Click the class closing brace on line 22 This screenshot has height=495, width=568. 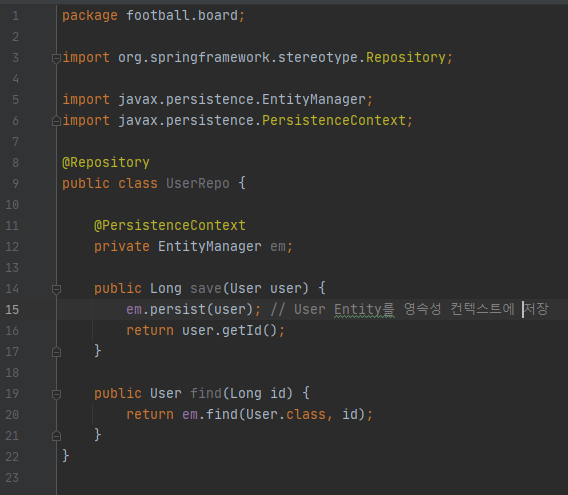pos(66,456)
